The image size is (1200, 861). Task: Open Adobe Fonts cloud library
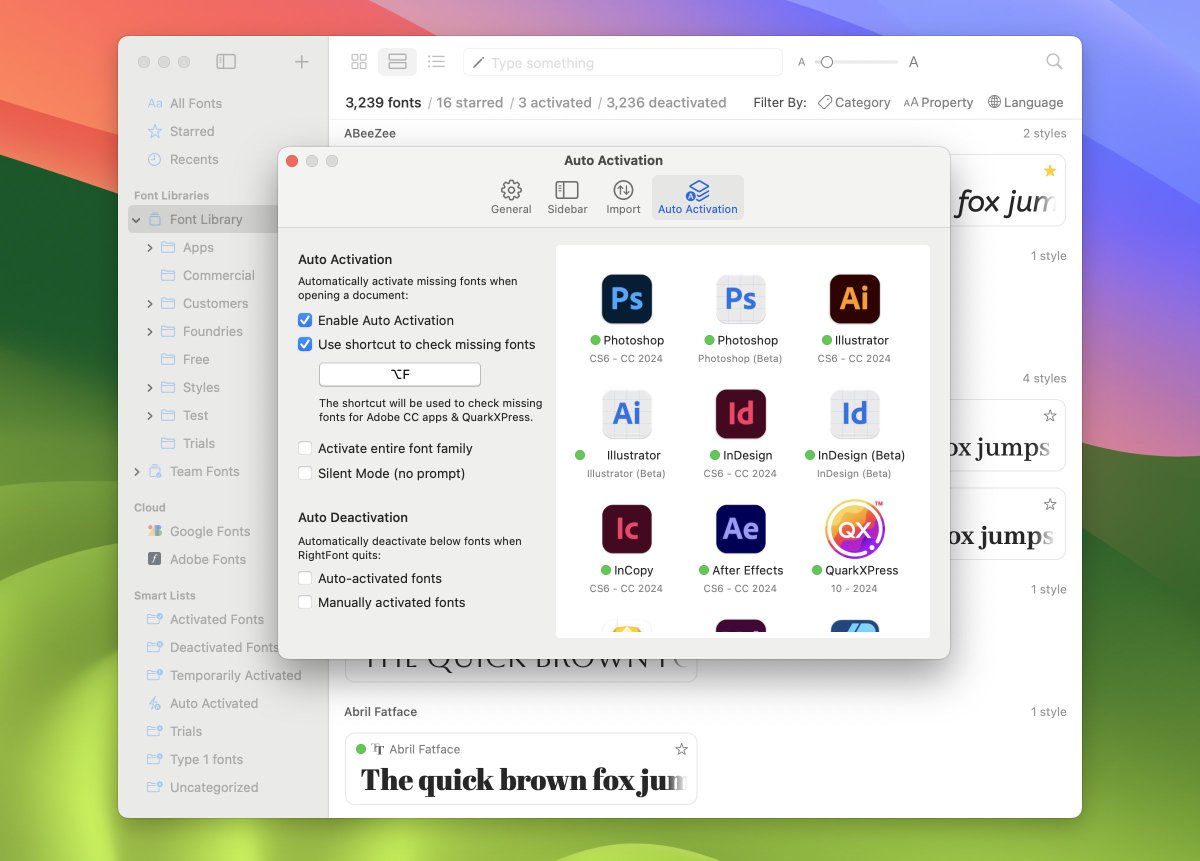pyautogui.click(x=208, y=559)
